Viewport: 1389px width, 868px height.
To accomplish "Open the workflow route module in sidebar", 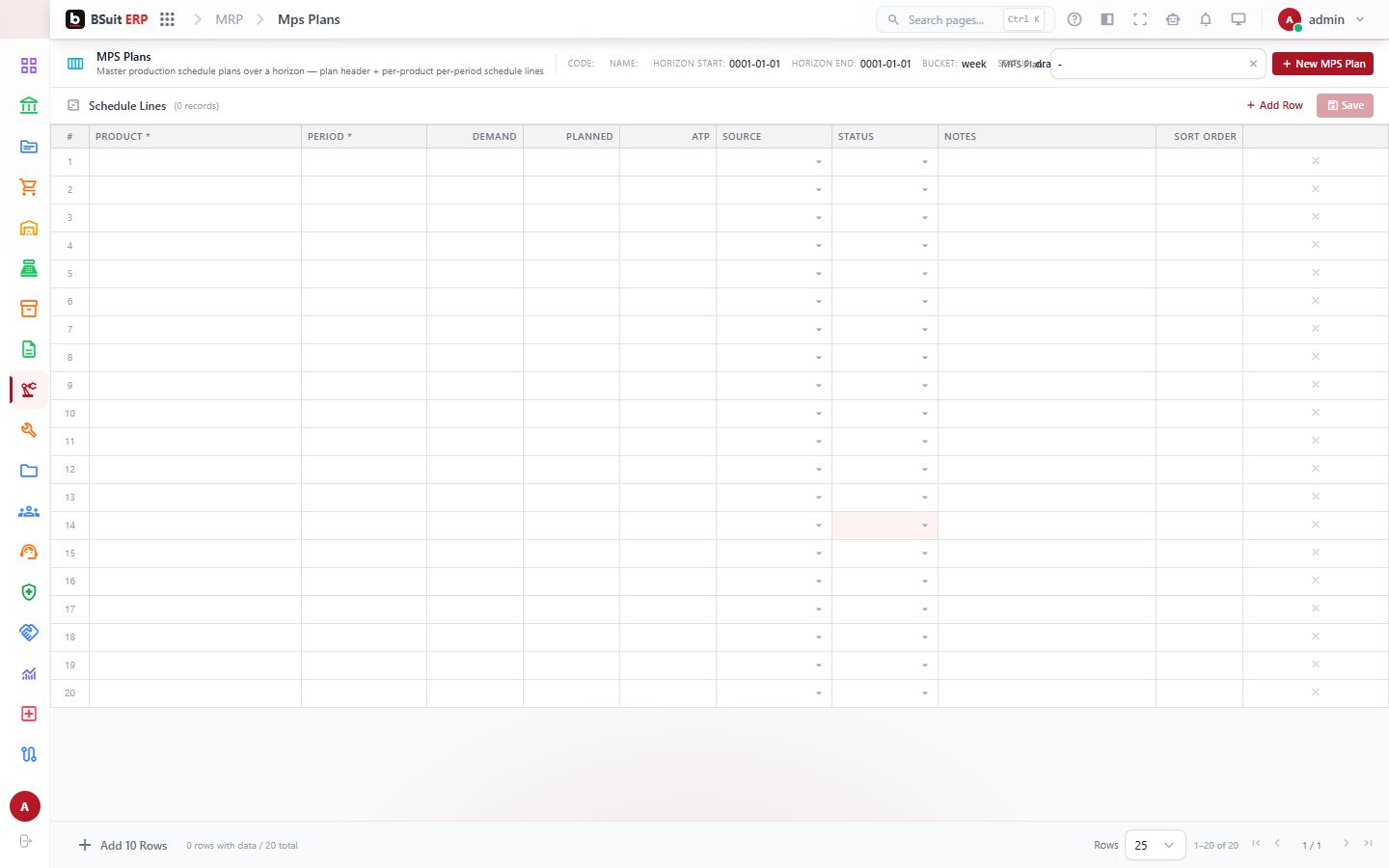I will (x=29, y=754).
